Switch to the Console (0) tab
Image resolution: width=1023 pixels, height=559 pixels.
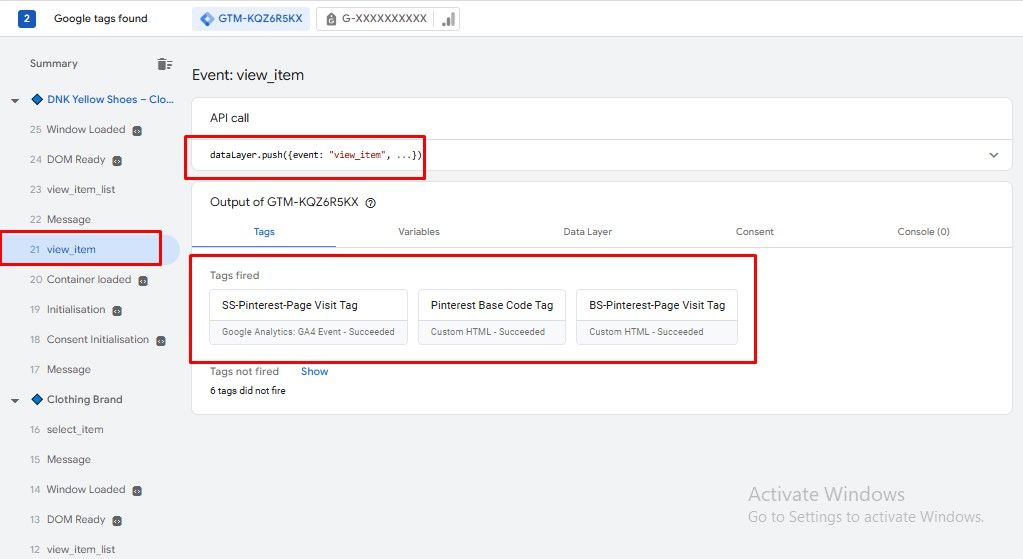(x=923, y=232)
